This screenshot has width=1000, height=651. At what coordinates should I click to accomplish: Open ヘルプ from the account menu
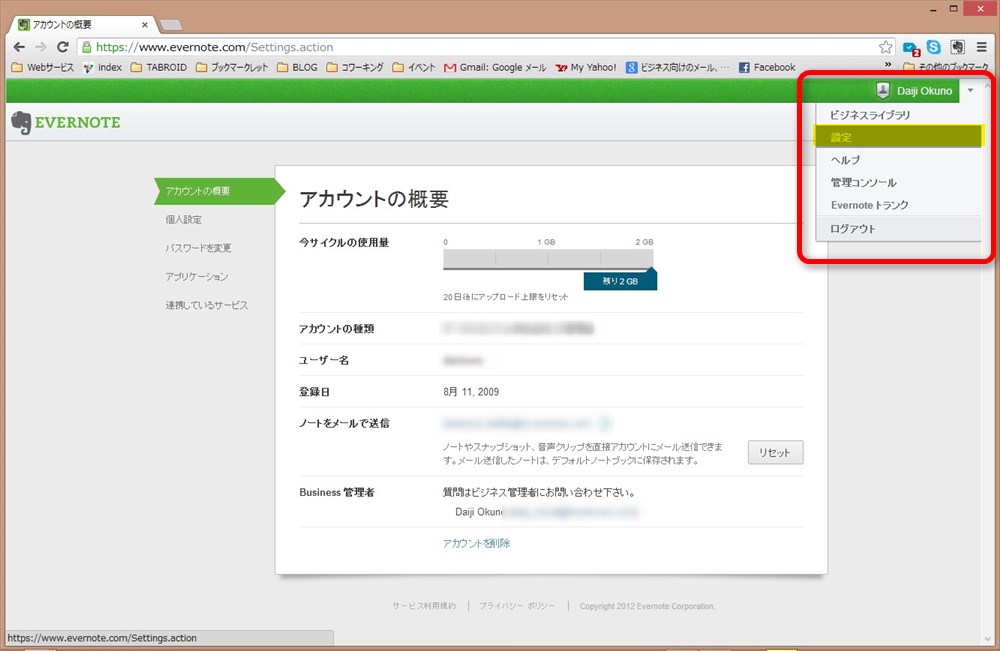pyautogui.click(x=899, y=160)
